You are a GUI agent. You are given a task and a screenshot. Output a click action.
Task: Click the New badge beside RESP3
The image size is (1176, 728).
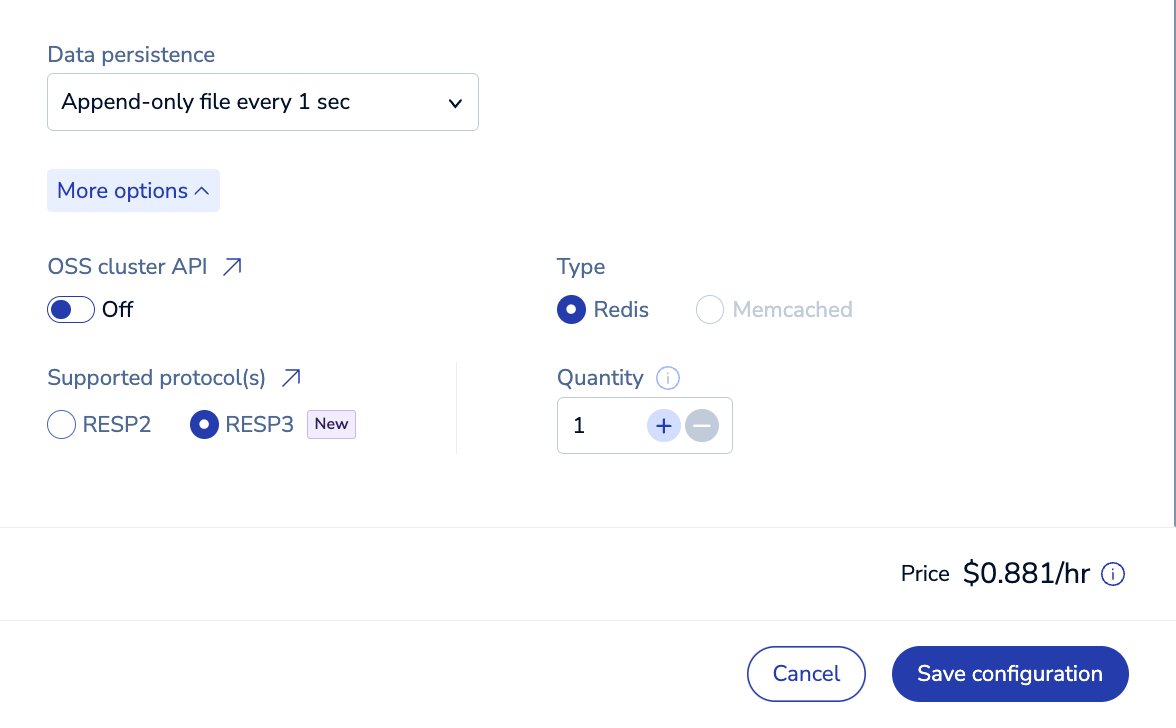tap(331, 424)
